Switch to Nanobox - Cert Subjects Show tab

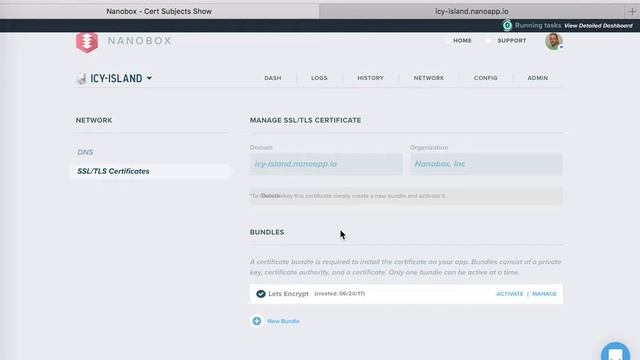(x=159, y=11)
